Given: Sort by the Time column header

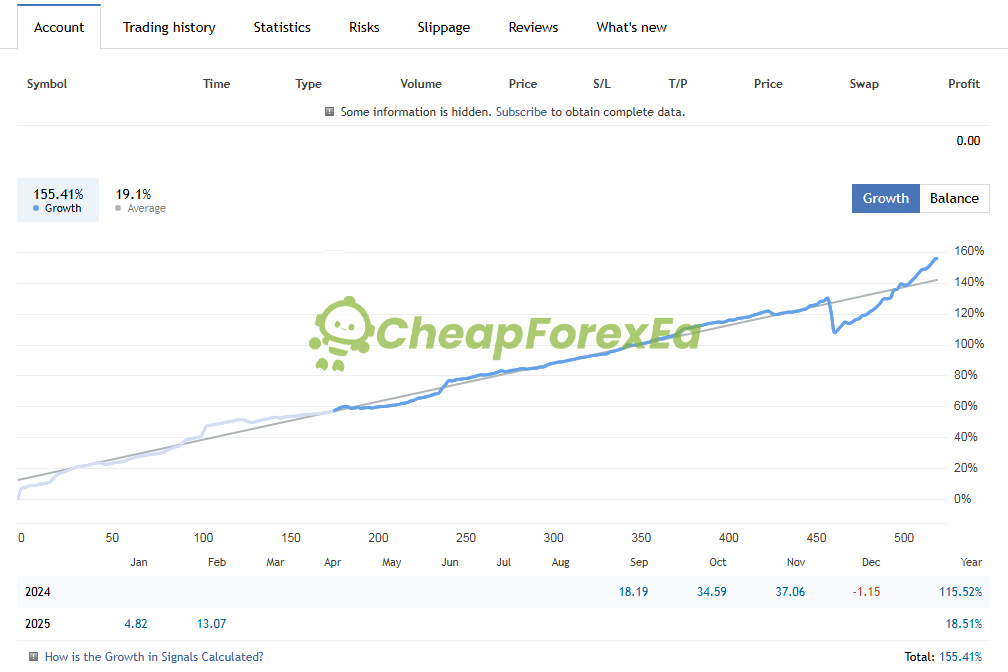Looking at the screenshot, I should [x=216, y=84].
